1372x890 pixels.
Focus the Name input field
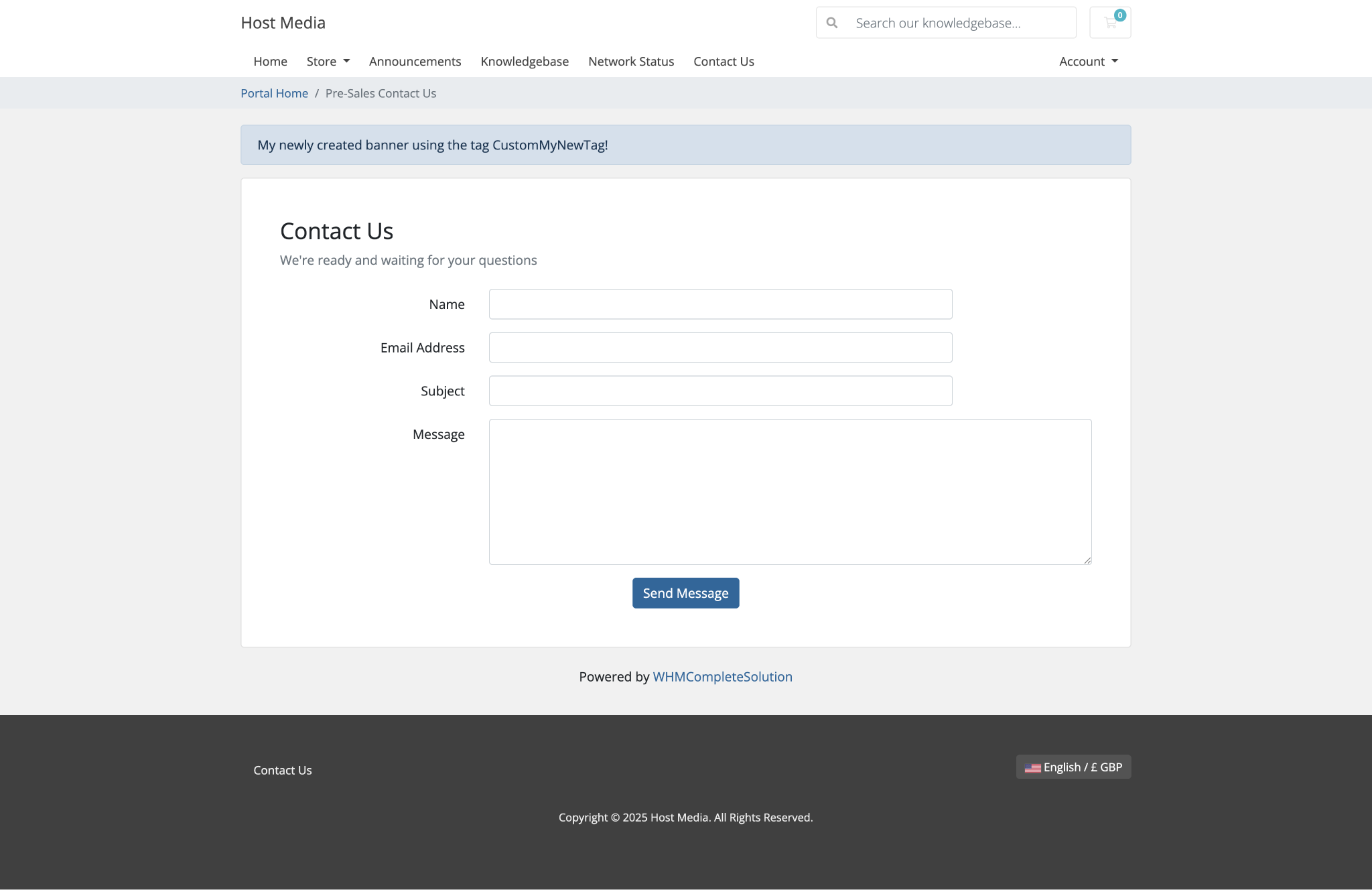click(x=720, y=304)
